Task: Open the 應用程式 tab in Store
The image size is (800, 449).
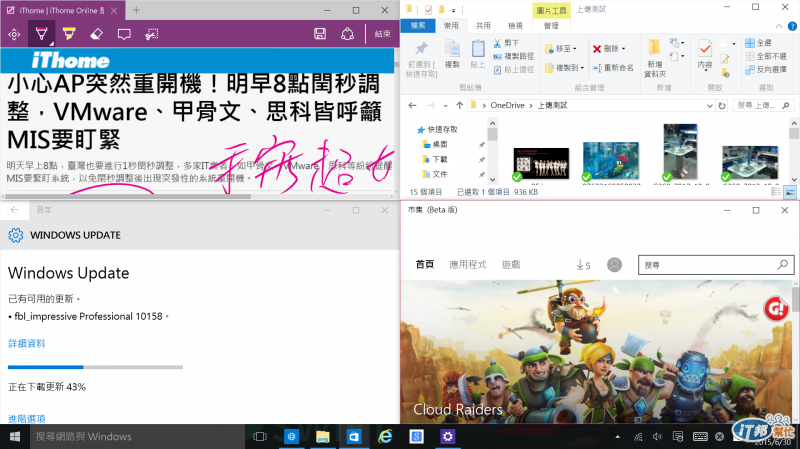Action: [468, 264]
